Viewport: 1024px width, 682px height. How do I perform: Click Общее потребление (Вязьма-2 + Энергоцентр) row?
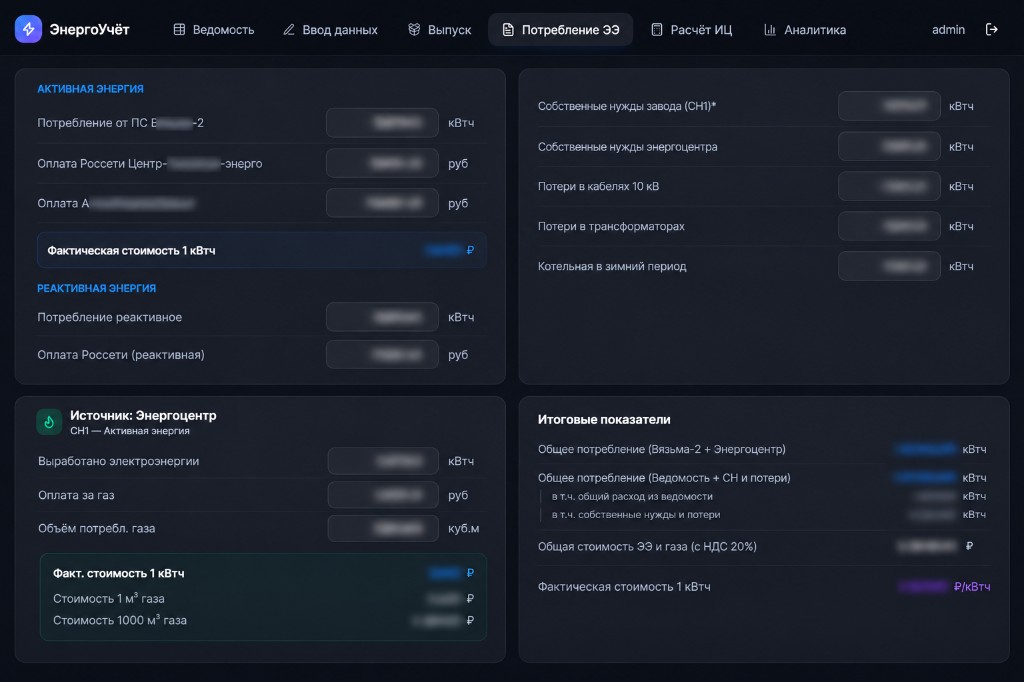click(762, 449)
